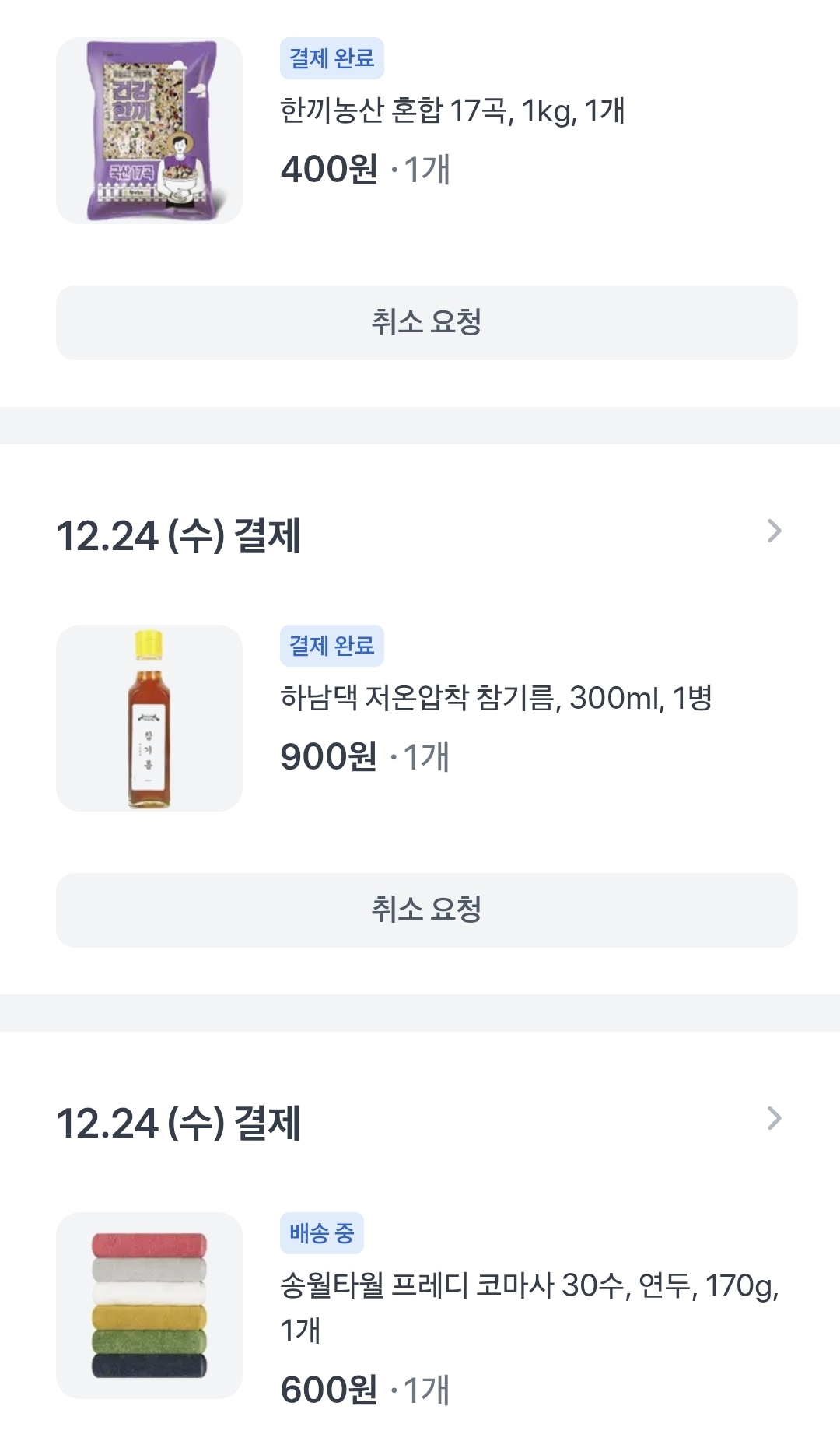Image resolution: width=840 pixels, height=1434 pixels.
Task: Tap the 배송 중 status badge
Action: [x=322, y=1233]
